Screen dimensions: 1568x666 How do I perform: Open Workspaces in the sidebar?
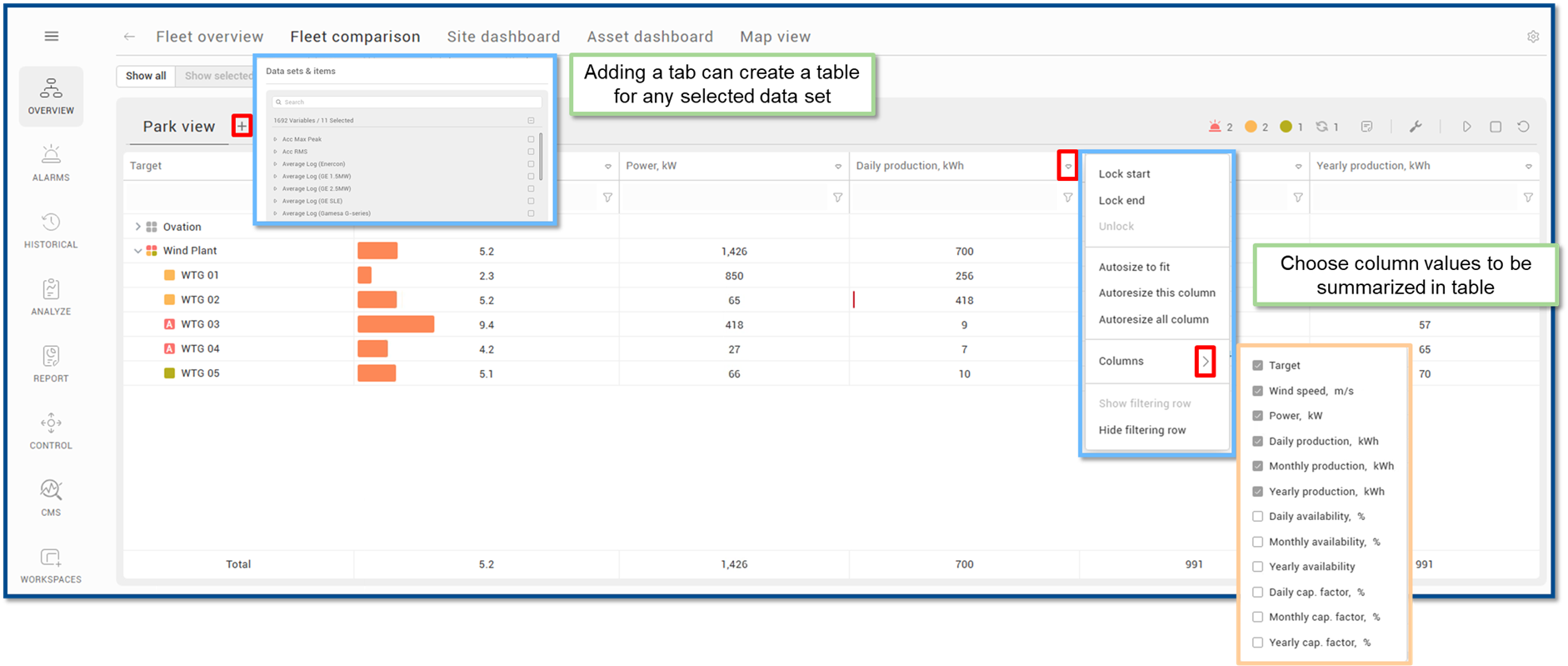tap(51, 565)
